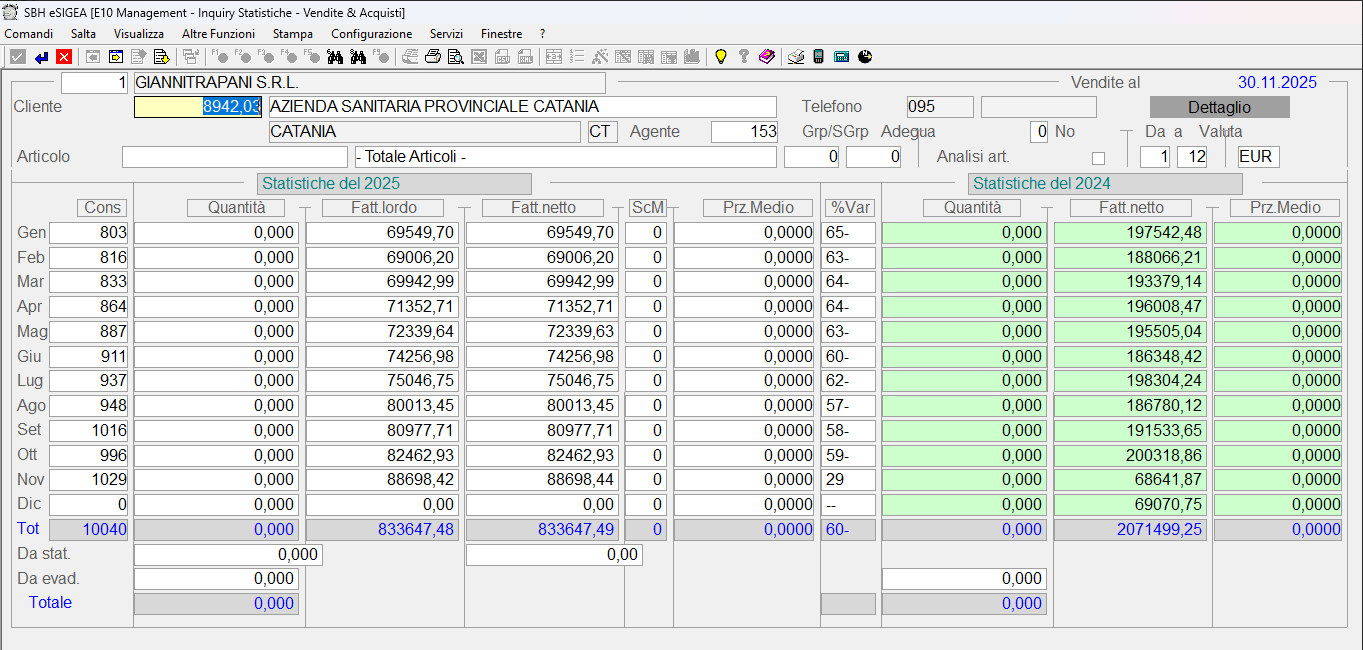Toggle the Analisi art. checkbox
This screenshot has width=1363, height=650.
pos(1098,158)
